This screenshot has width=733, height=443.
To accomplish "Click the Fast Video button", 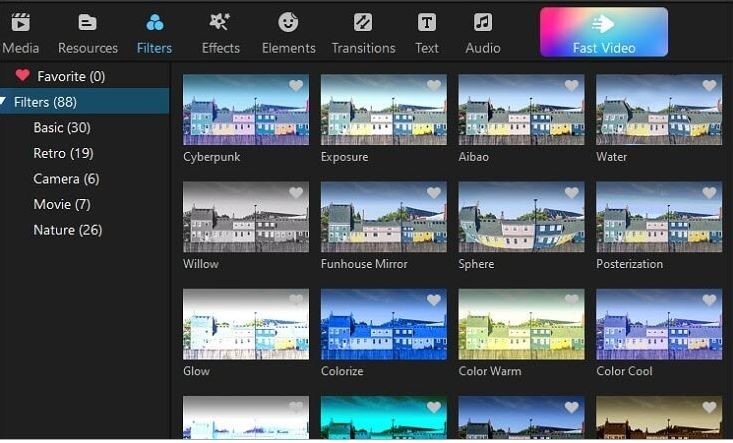I will point(604,32).
